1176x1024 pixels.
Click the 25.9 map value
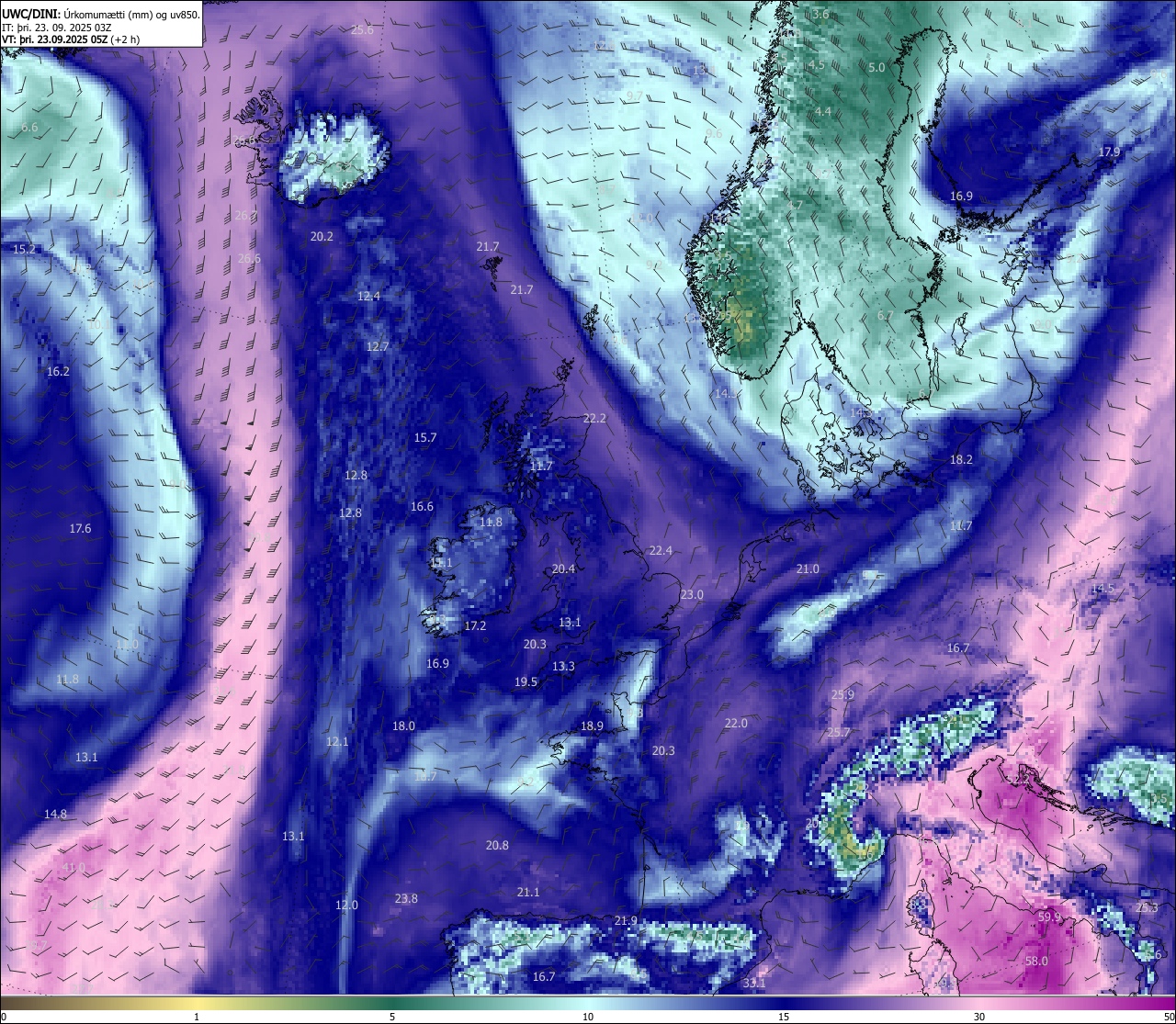pos(842,694)
